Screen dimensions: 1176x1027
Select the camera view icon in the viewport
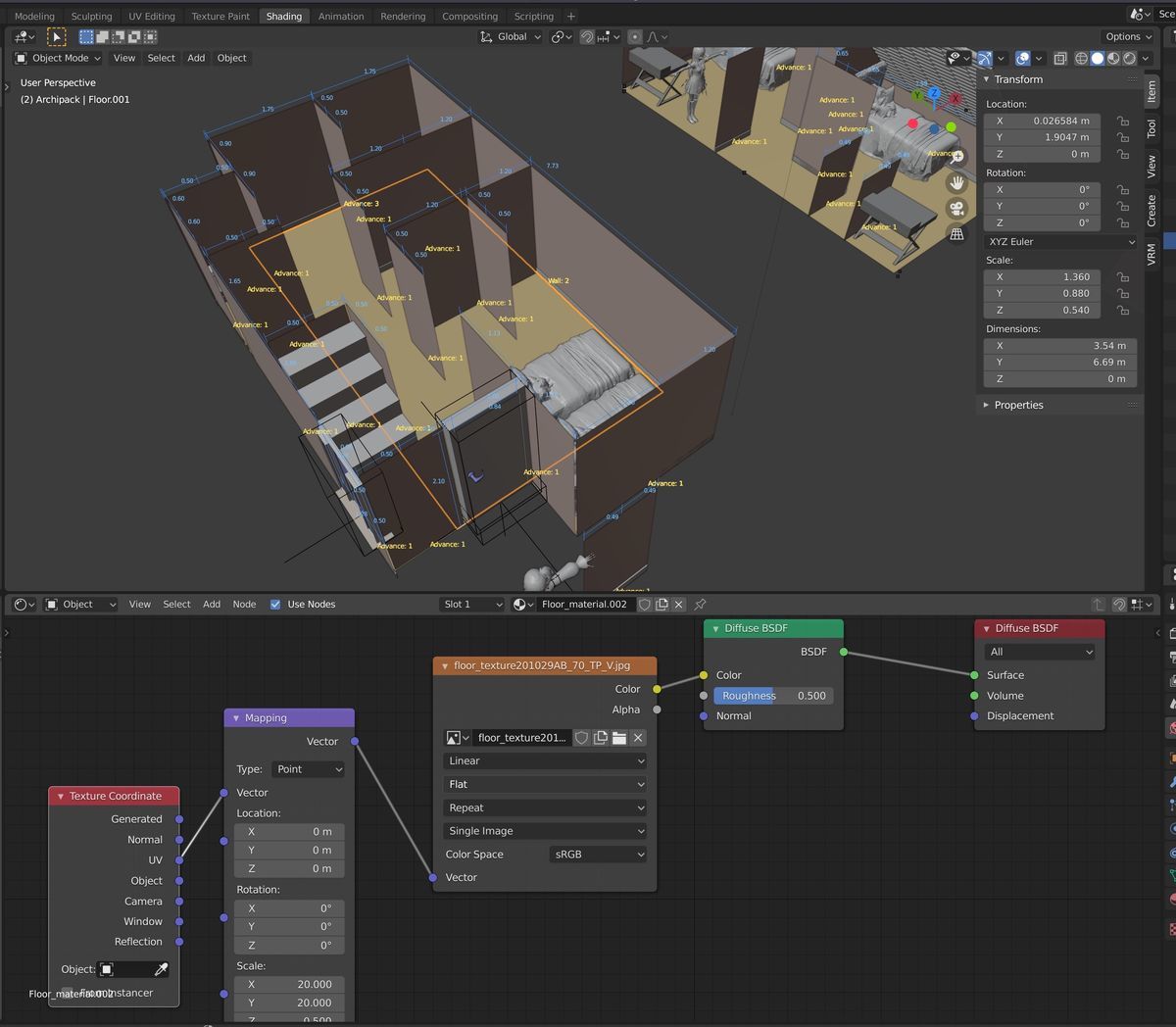[x=957, y=207]
